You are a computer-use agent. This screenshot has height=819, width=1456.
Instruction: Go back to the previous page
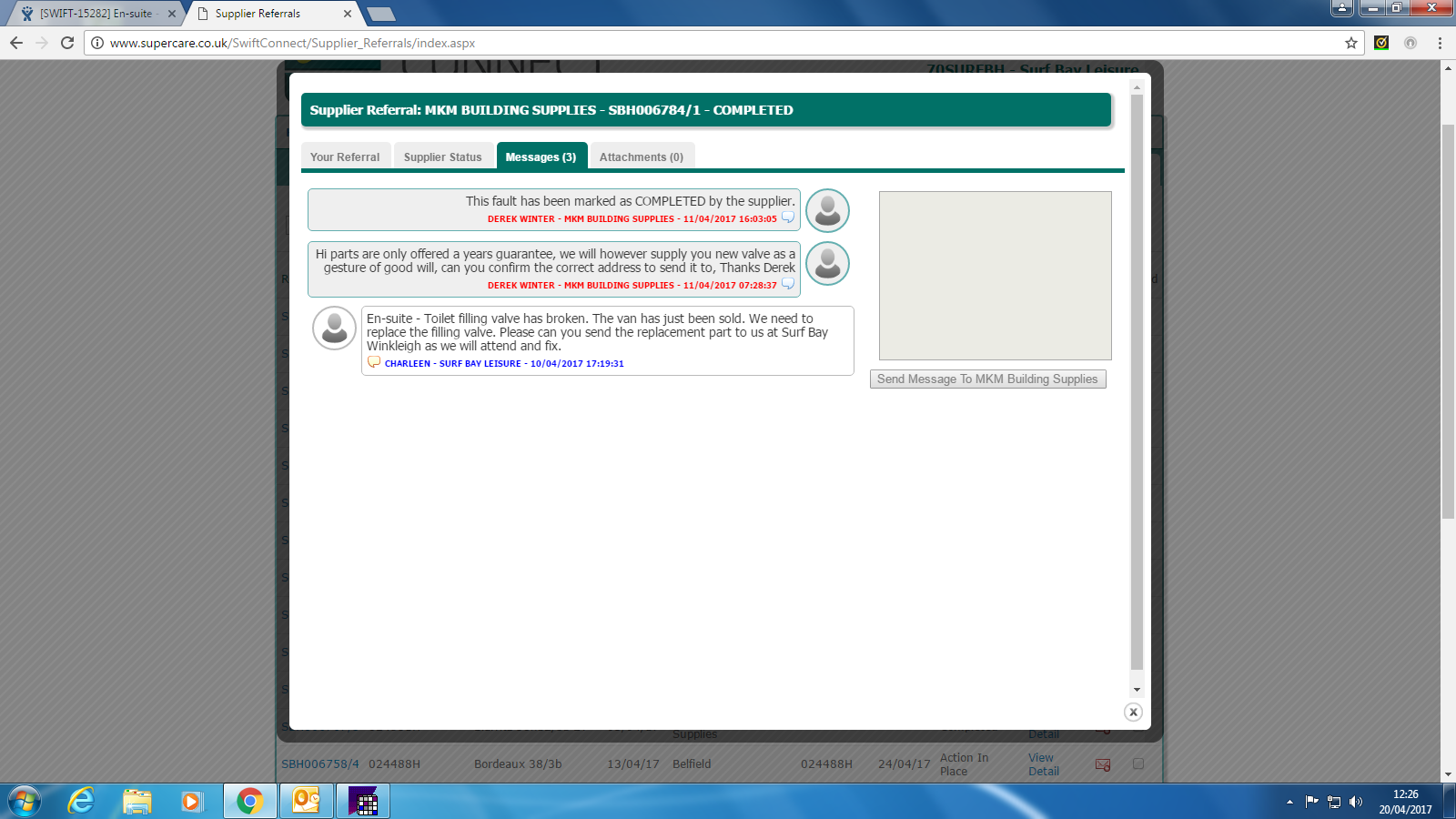(x=16, y=43)
